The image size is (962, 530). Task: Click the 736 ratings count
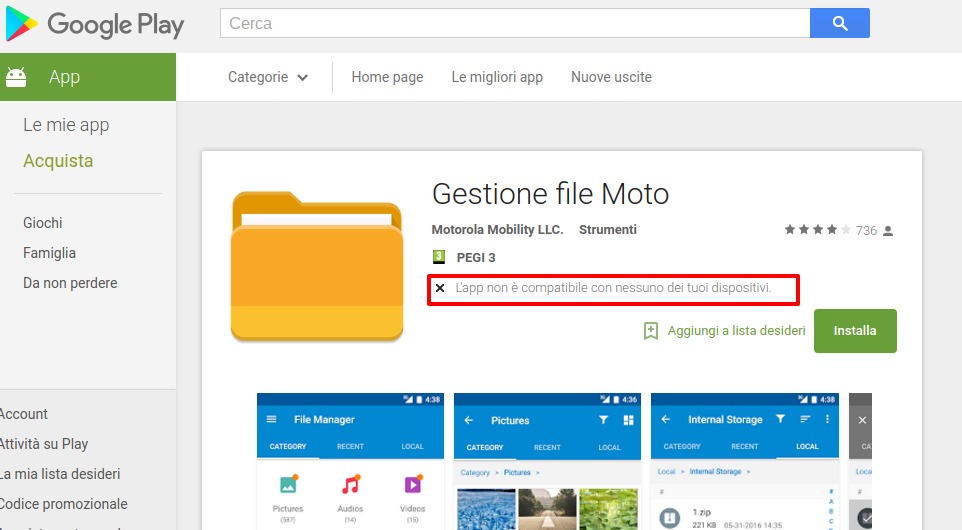pos(866,231)
